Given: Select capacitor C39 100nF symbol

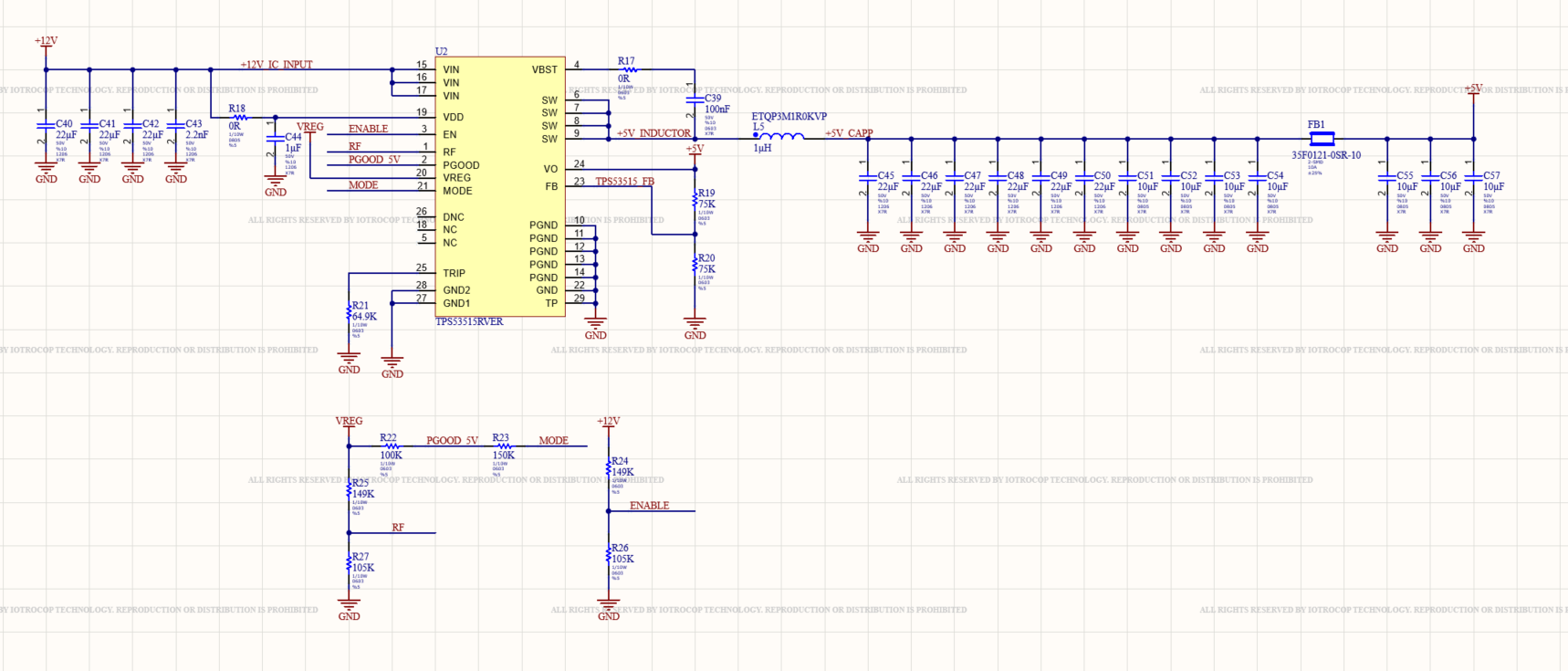Looking at the screenshot, I should (x=695, y=103).
